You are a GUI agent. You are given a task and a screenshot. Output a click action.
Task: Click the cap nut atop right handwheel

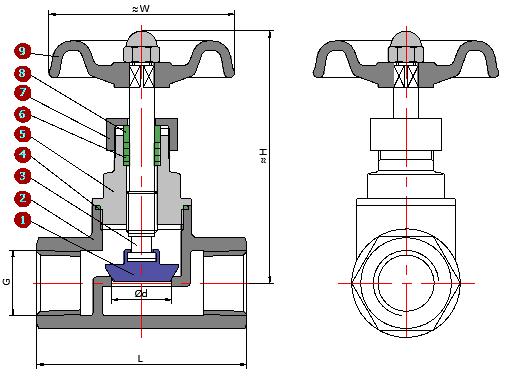[x=406, y=47]
